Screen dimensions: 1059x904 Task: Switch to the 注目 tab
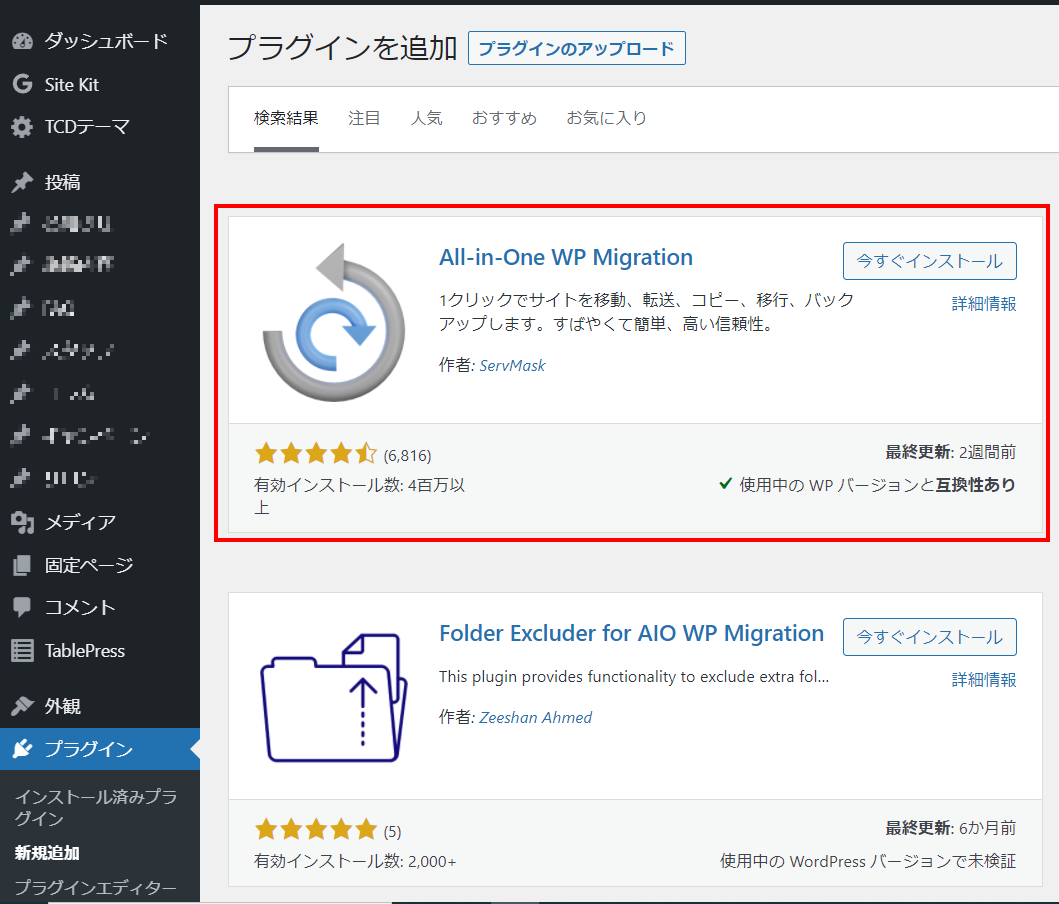[364, 118]
